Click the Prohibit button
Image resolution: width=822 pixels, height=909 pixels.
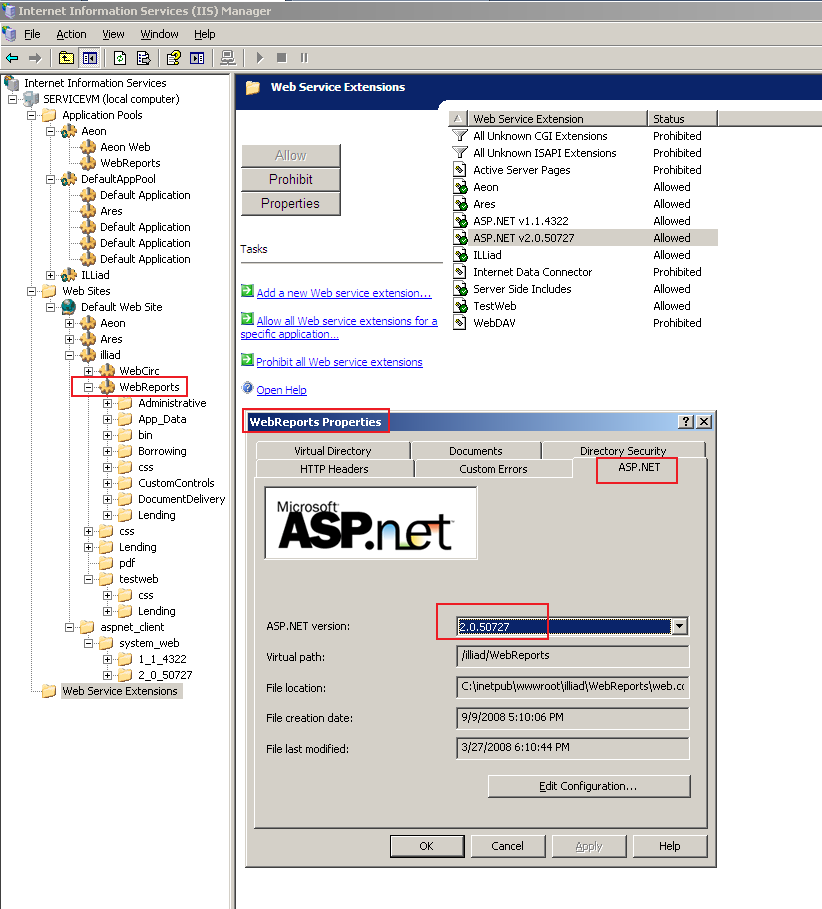click(x=290, y=180)
